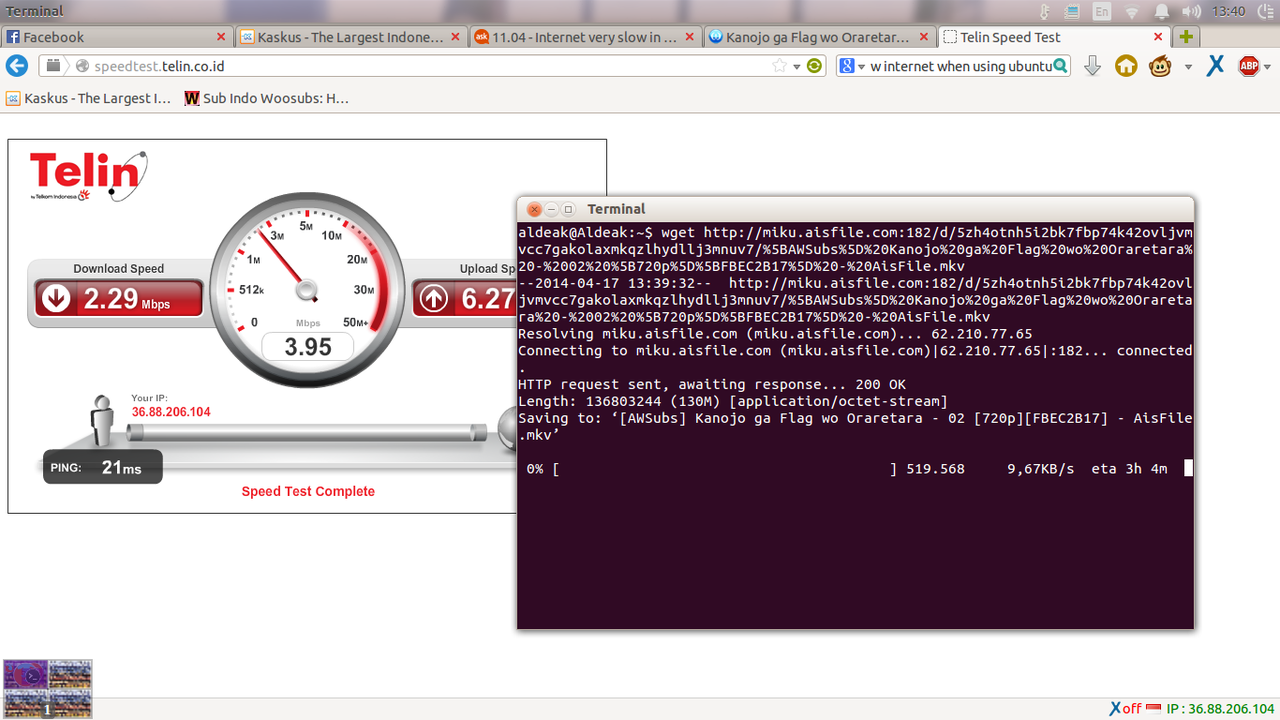Close the Telin Speed Test tab
1280x720 pixels.
[1159, 37]
